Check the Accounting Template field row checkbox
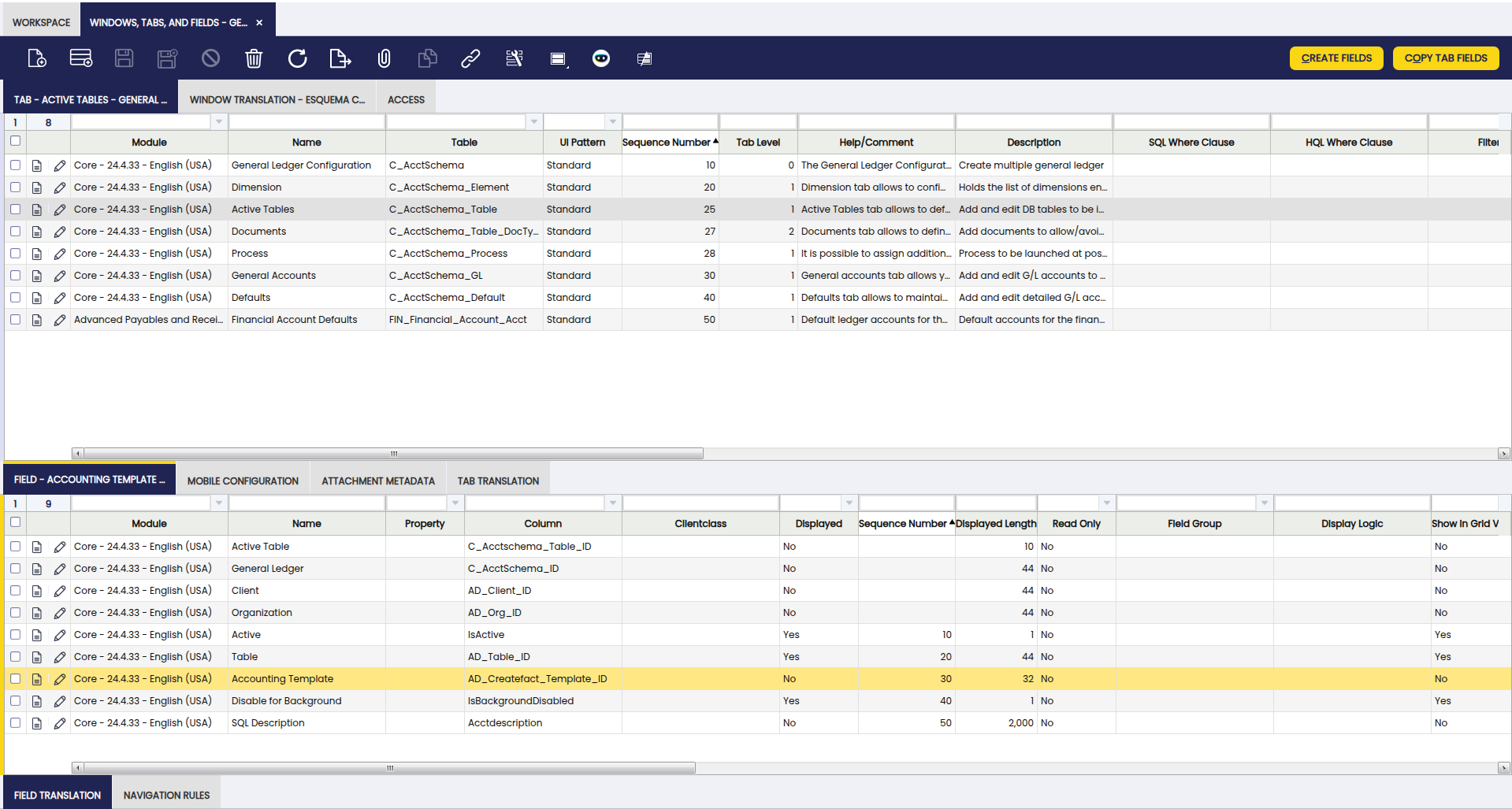The image size is (1512, 809). click(x=15, y=679)
